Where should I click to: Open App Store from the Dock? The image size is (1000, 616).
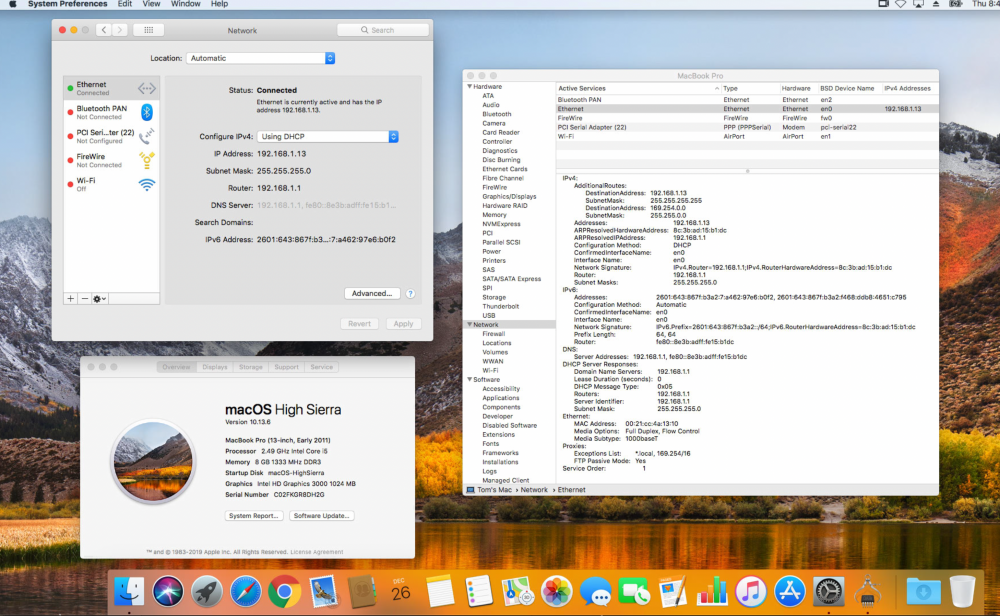(790, 591)
